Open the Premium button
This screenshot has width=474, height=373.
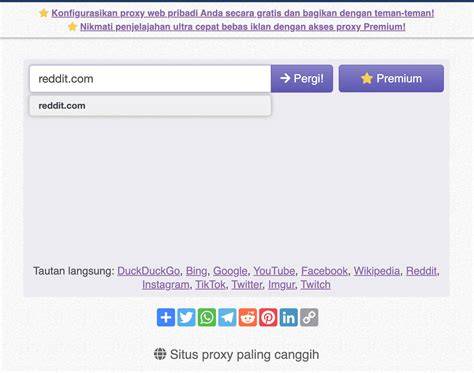pyautogui.click(x=391, y=78)
